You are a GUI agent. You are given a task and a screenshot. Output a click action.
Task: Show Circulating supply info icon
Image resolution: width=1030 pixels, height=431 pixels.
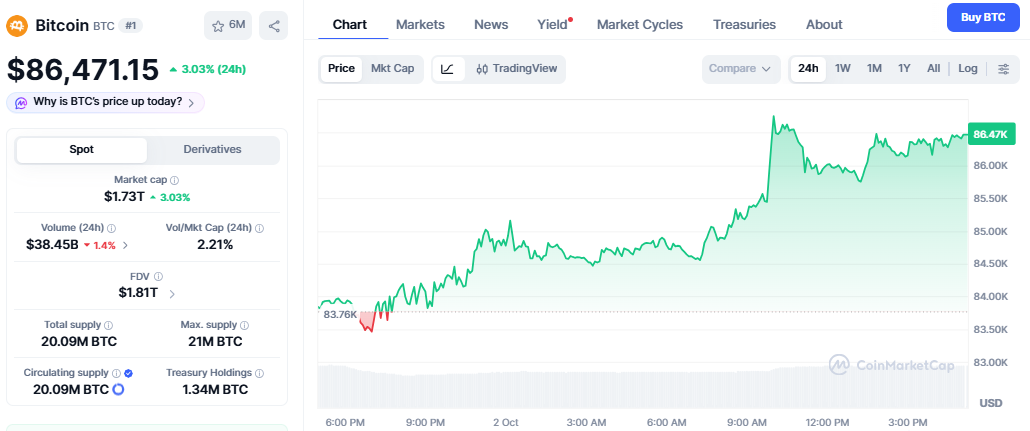[116, 373]
